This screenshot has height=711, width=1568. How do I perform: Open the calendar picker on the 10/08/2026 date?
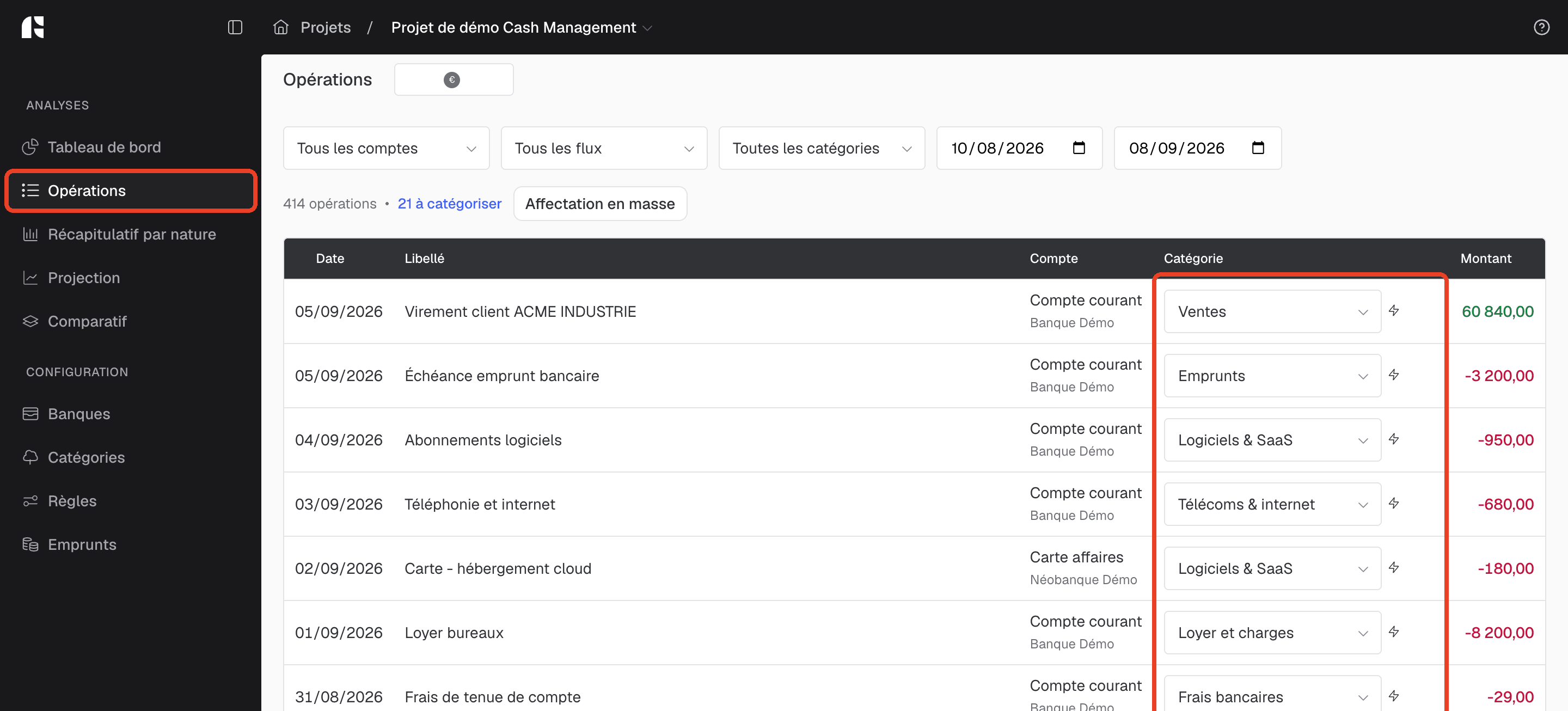point(1079,148)
